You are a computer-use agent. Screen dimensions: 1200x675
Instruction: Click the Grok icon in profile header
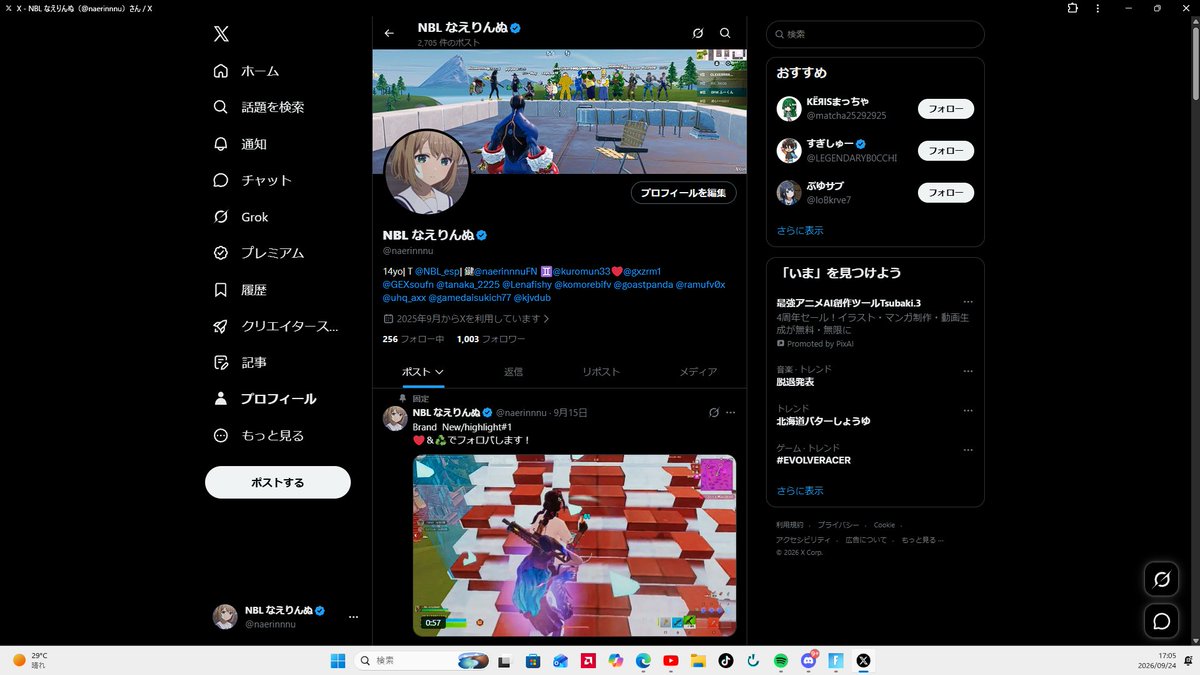(698, 33)
